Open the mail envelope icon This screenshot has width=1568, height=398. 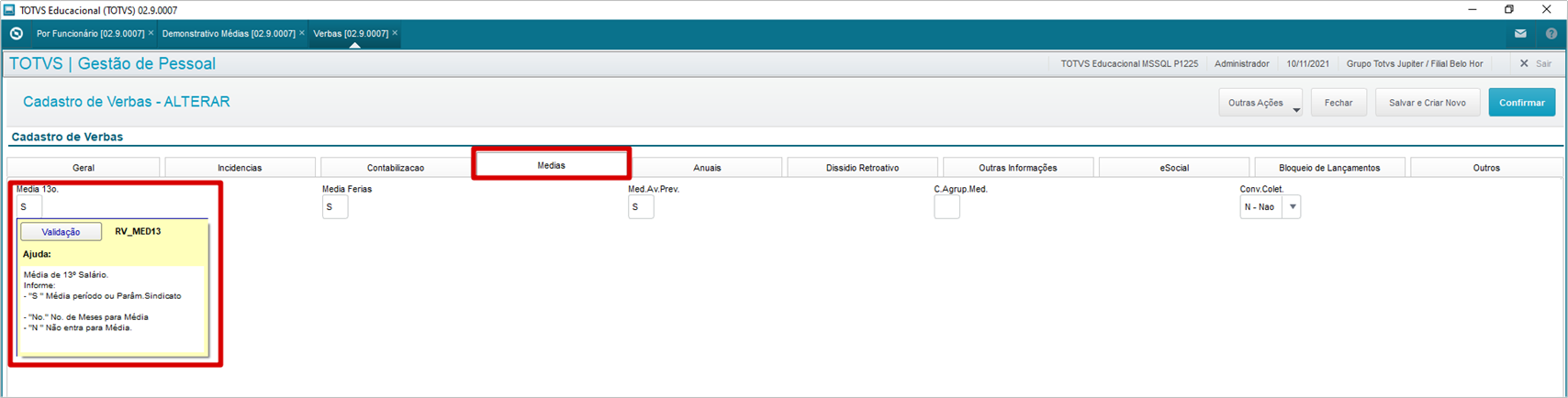pos(1520,34)
